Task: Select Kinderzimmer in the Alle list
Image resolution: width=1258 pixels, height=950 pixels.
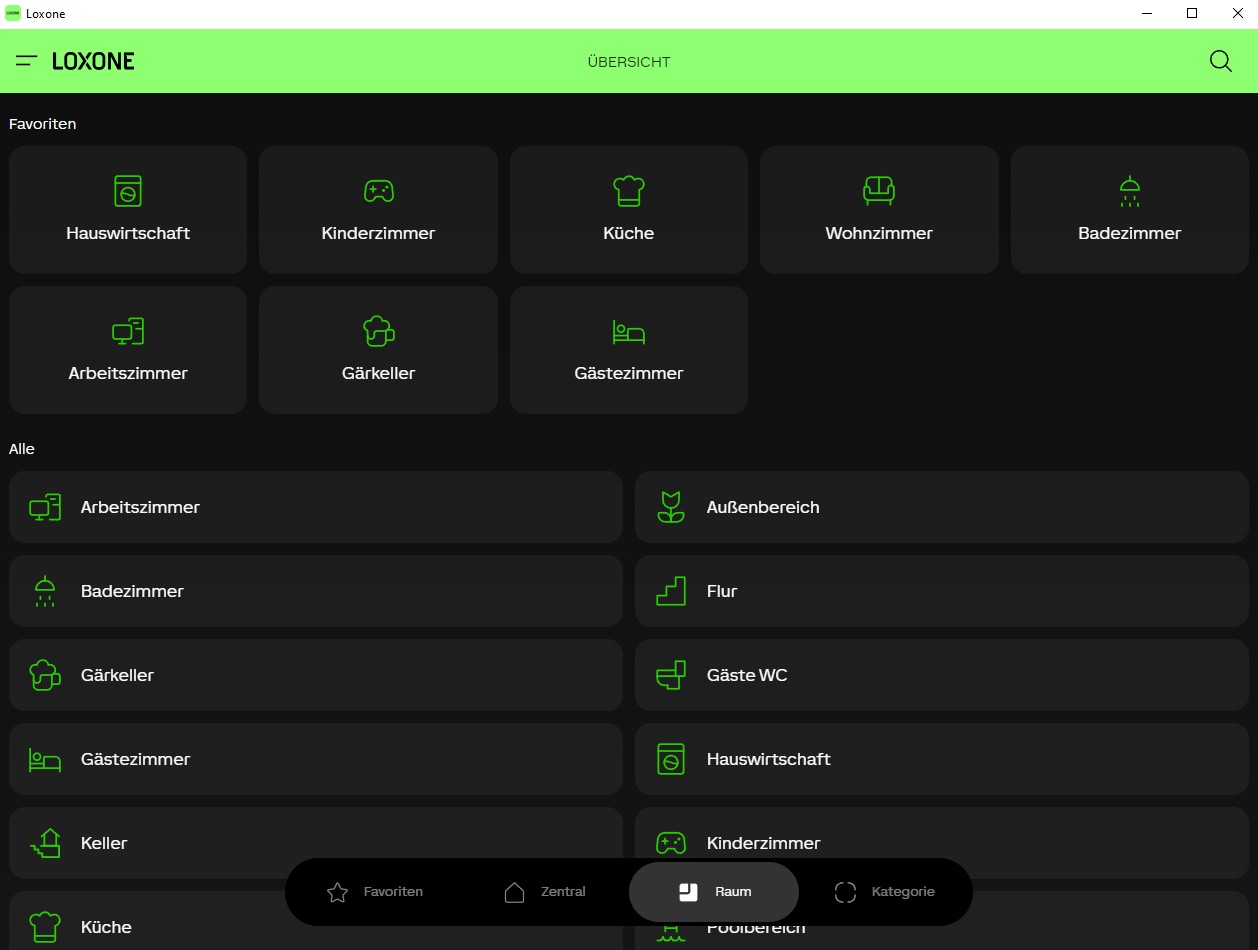Action: click(942, 843)
